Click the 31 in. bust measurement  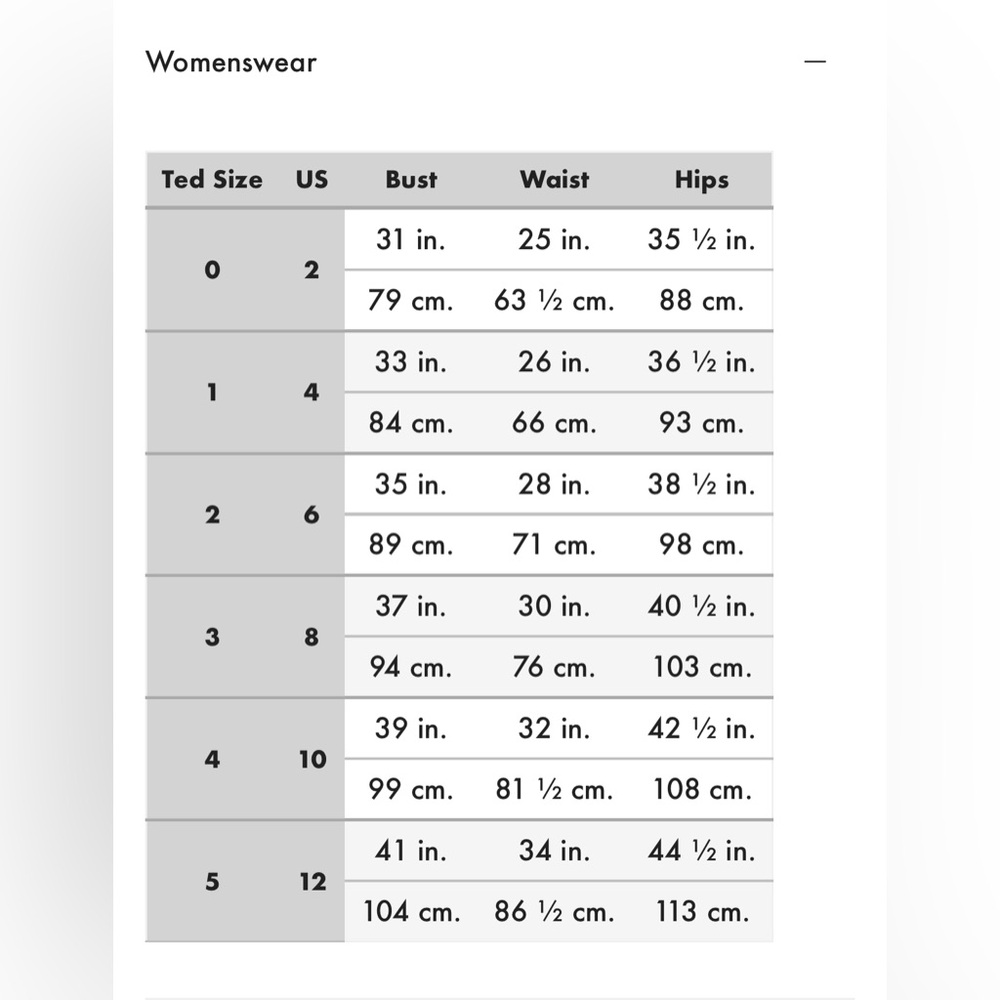pyautogui.click(x=411, y=240)
